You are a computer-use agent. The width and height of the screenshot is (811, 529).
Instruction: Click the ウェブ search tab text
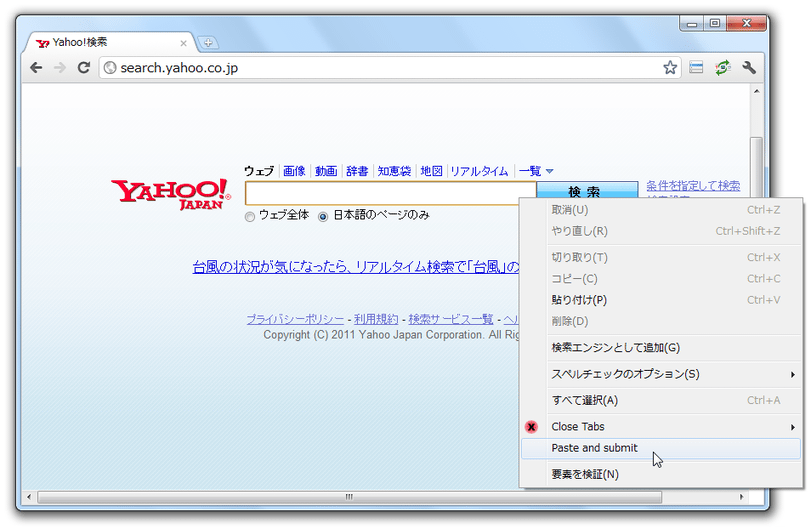coord(259,171)
